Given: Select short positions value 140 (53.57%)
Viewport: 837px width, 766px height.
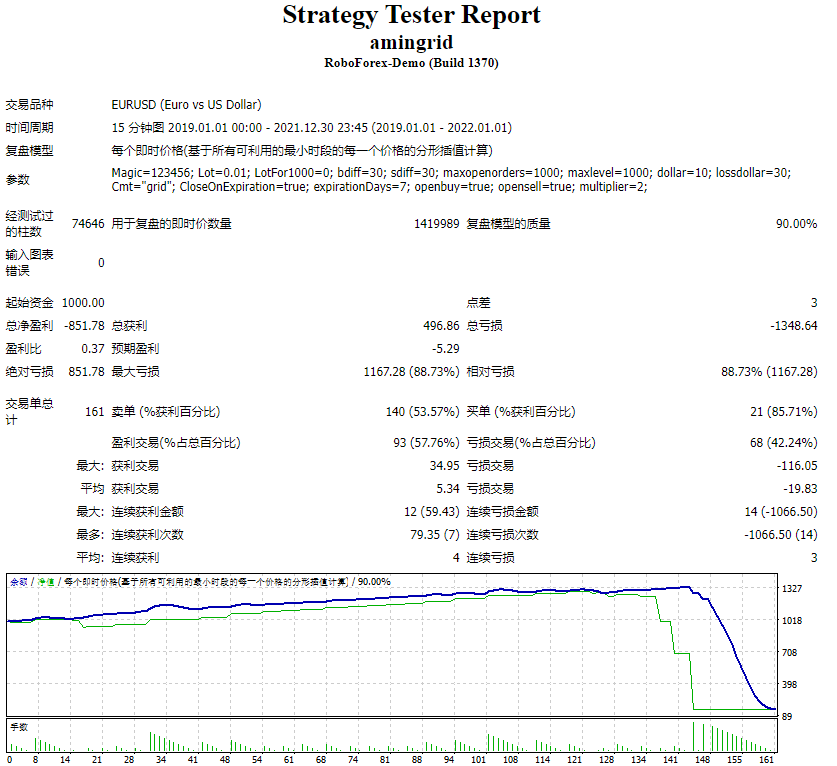Looking at the screenshot, I should click(x=422, y=412).
